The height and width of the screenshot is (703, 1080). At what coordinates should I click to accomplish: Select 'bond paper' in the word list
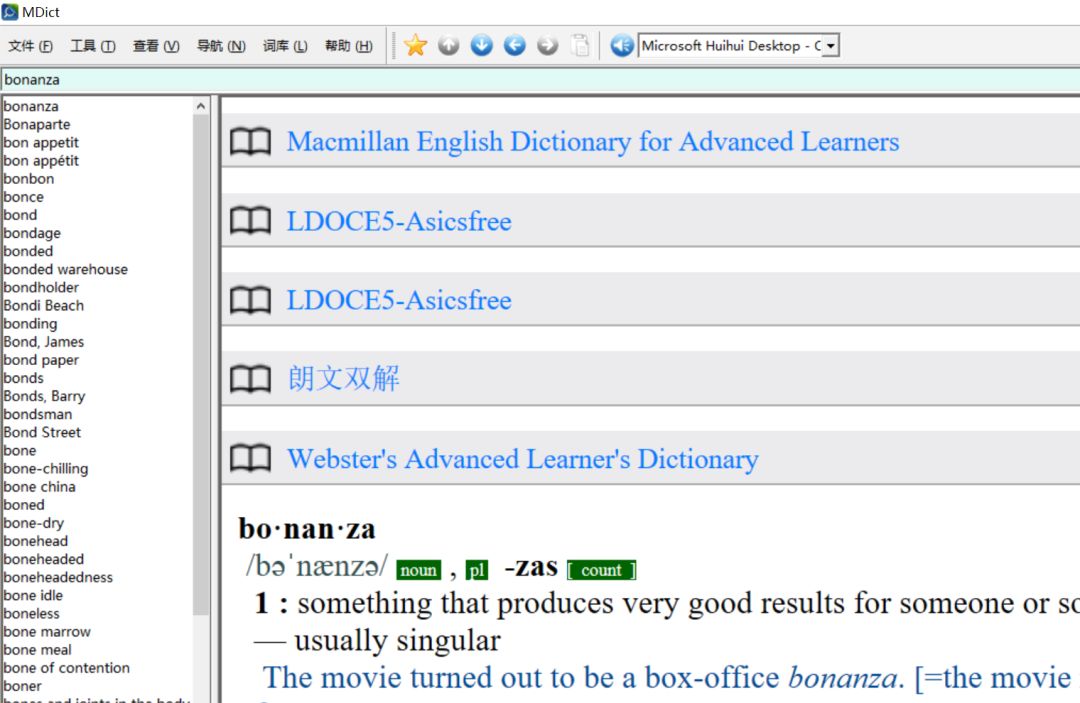pos(41,360)
